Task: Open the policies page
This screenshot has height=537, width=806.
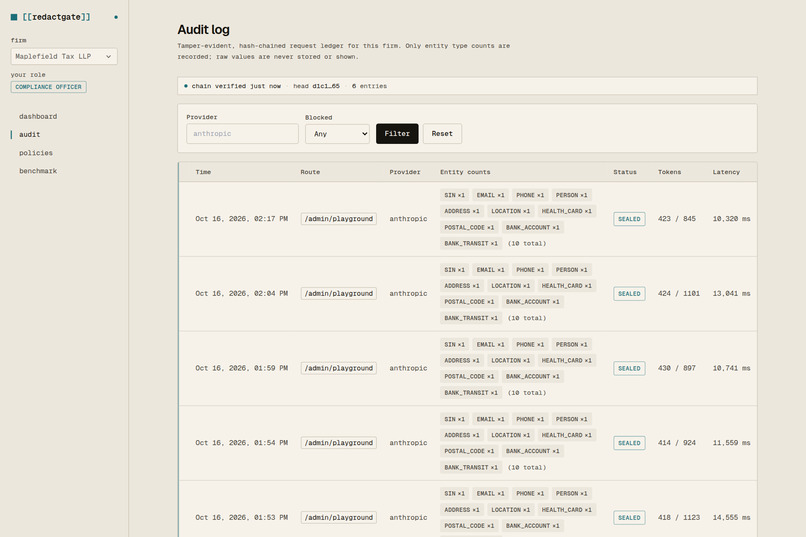Action: (x=36, y=153)
